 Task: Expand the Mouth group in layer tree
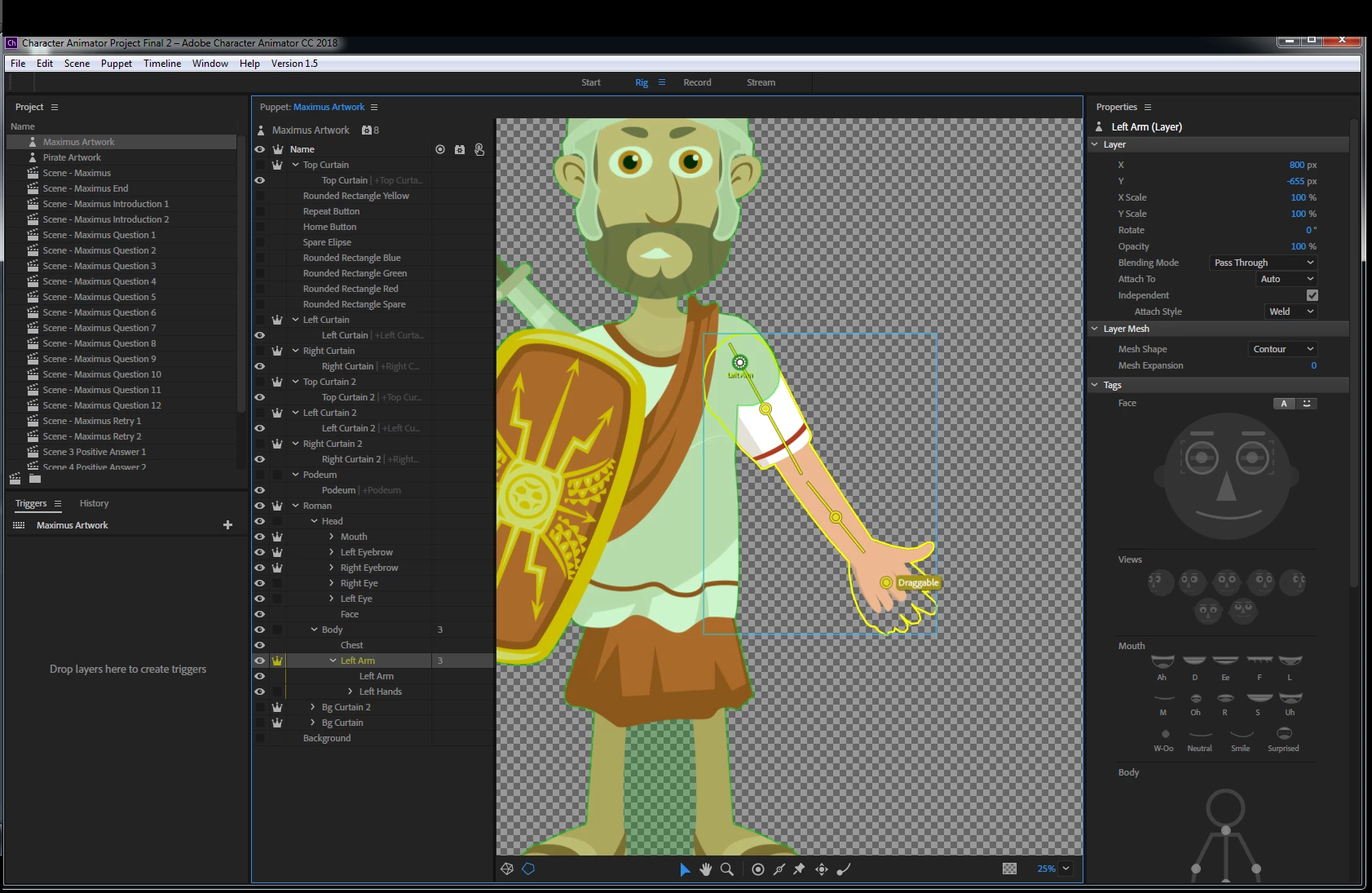click(x=331, y=537)
